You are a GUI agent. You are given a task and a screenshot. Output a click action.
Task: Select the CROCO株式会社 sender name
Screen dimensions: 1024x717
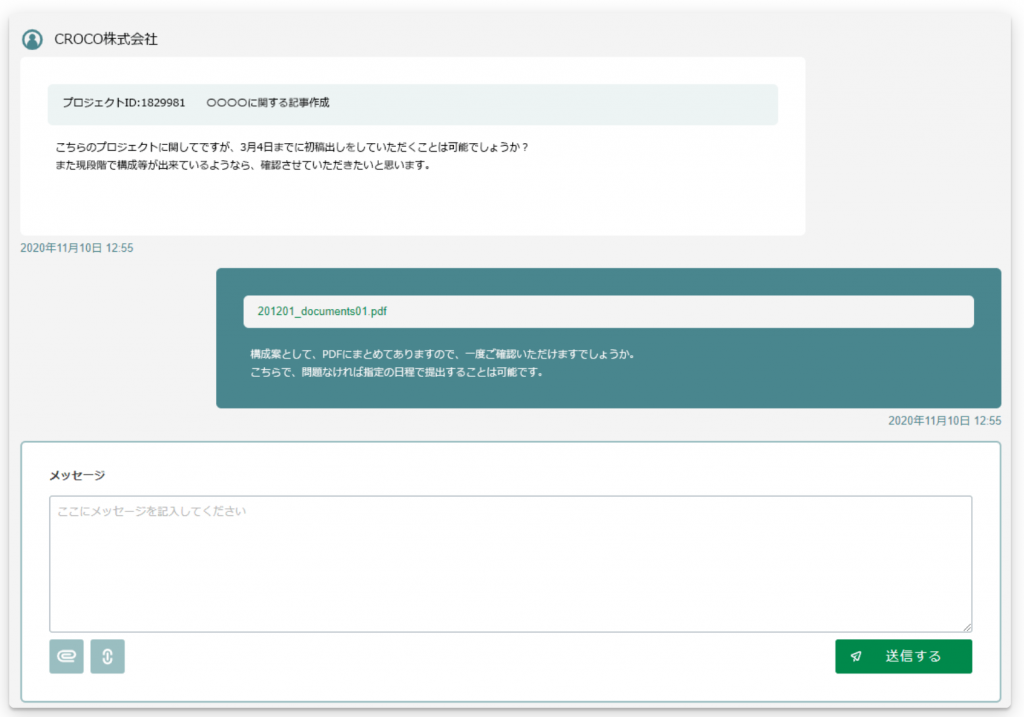[x=106, y=39]
